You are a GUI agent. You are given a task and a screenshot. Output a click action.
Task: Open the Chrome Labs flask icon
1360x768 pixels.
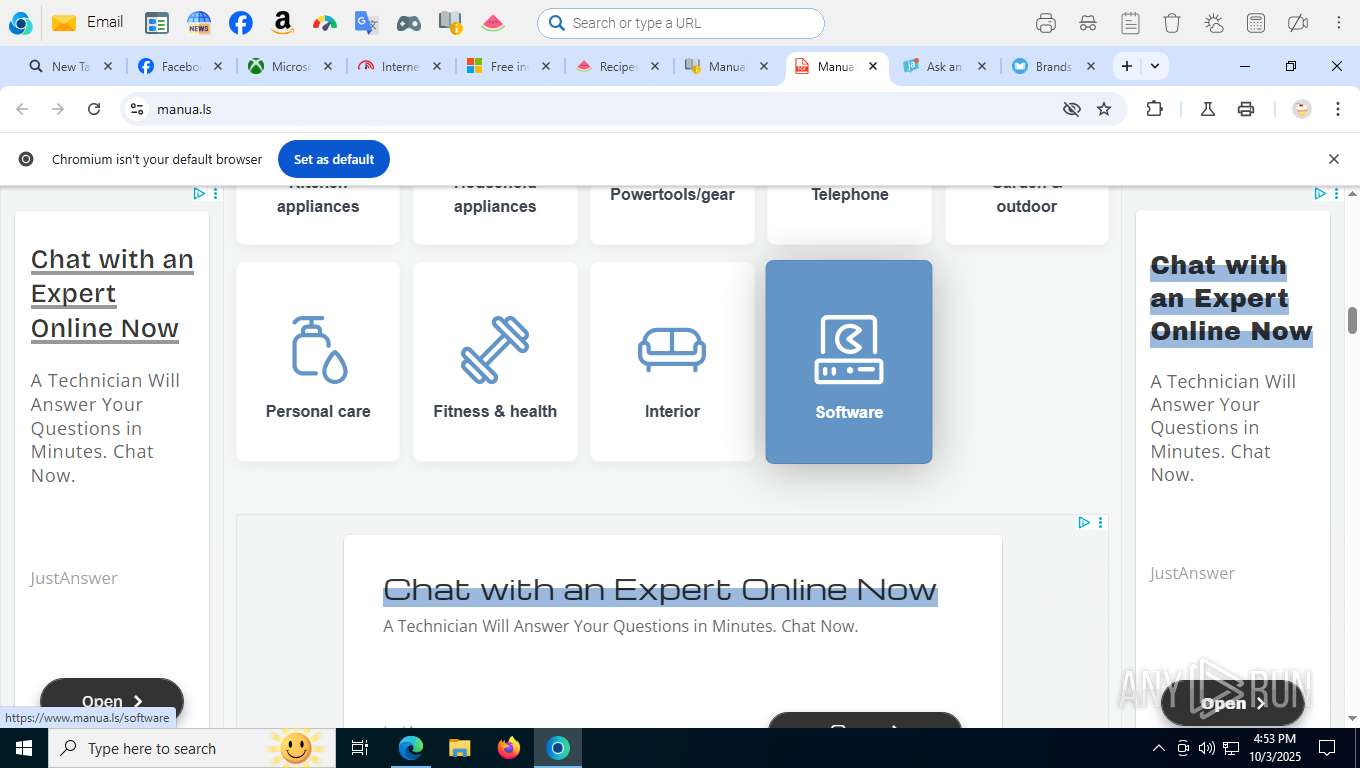1208,109
